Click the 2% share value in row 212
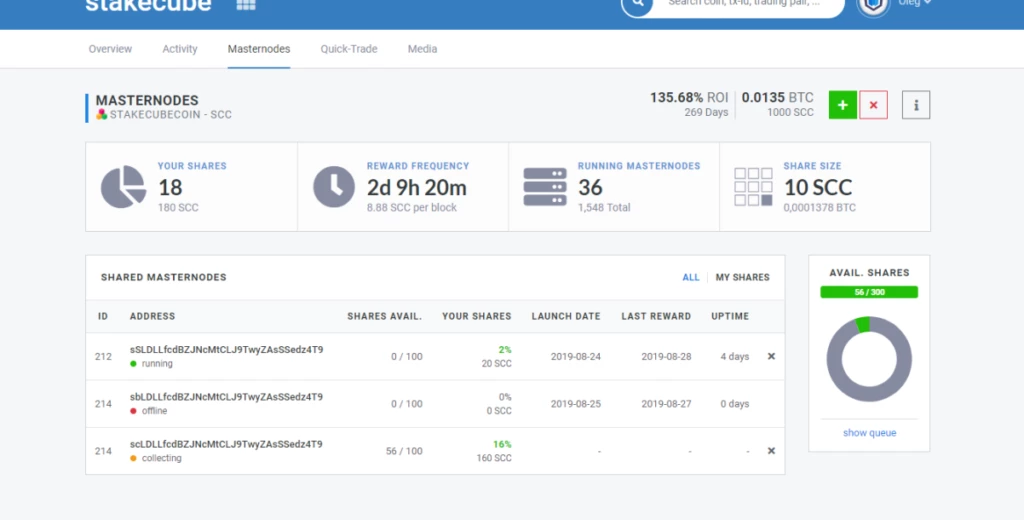This screenshot has height=520, width=1024. point(505,349)
